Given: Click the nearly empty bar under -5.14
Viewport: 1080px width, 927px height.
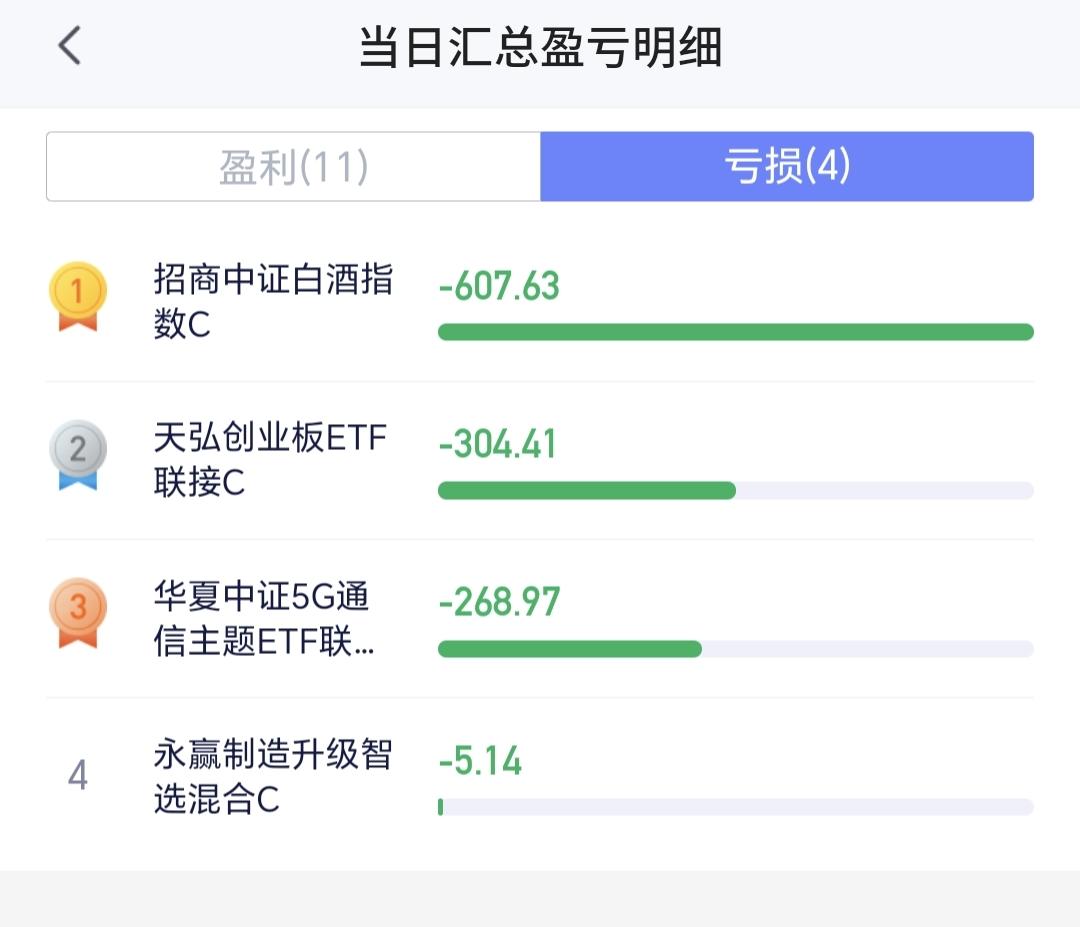Looking at the screenshot, I should pos(735,807).
